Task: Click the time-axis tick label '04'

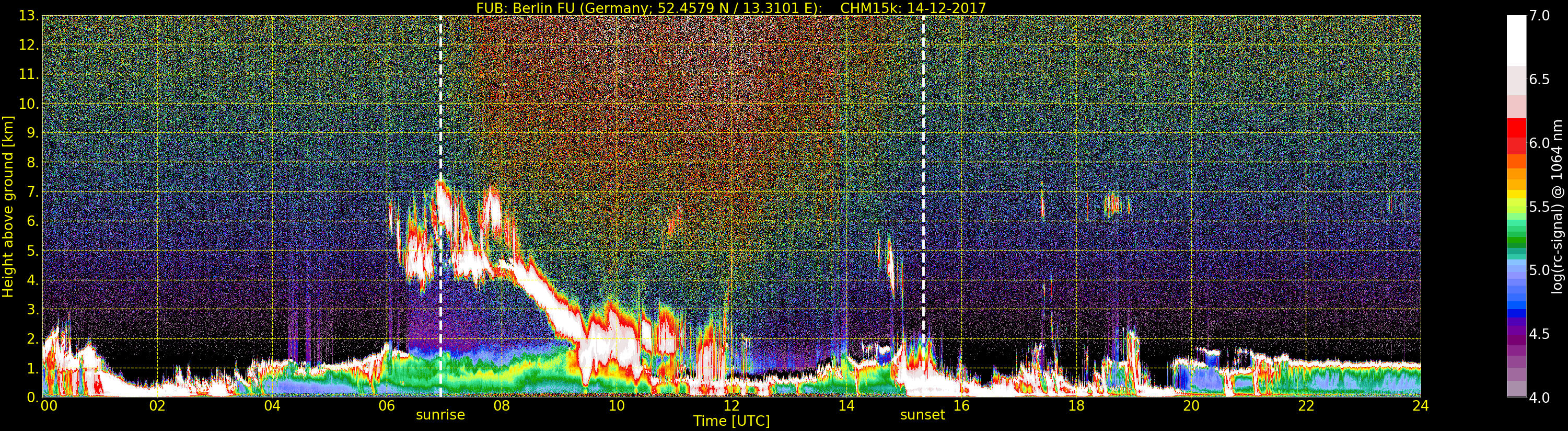Action: coord(272,406)
